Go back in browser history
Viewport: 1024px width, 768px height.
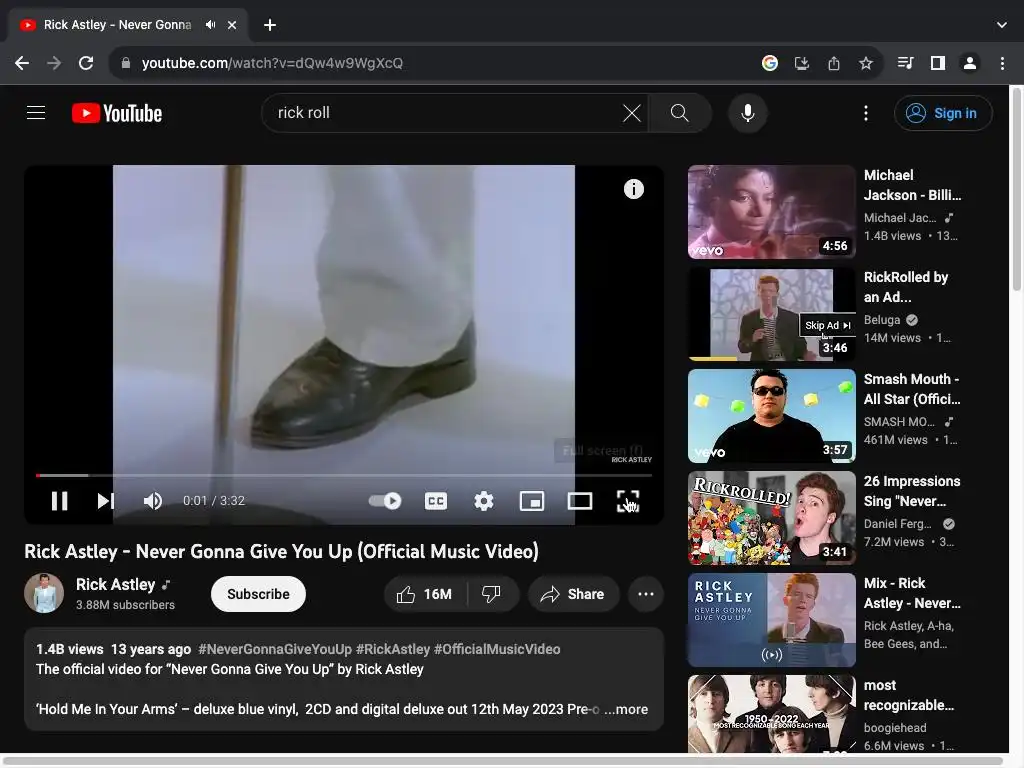coord(22,63)
